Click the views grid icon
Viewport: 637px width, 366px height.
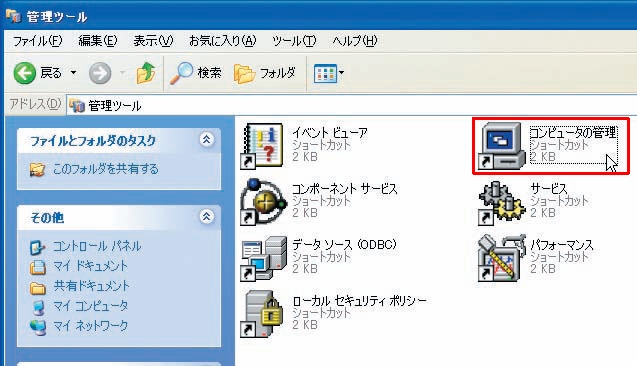pyautogui.click(x=325, y=74)
